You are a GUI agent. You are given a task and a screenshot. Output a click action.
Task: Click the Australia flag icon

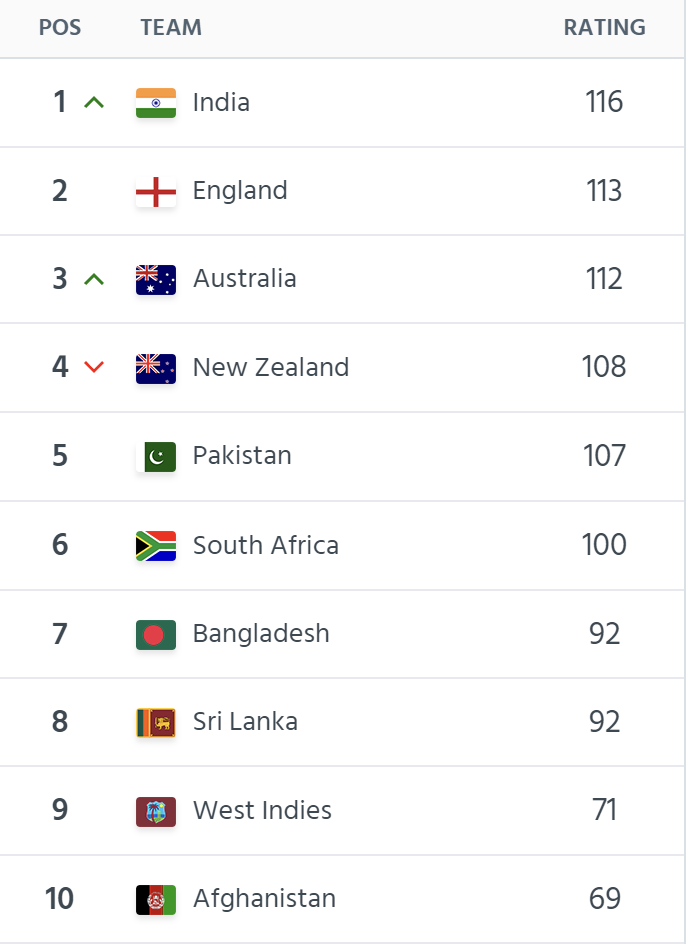(x=156, y=280)
